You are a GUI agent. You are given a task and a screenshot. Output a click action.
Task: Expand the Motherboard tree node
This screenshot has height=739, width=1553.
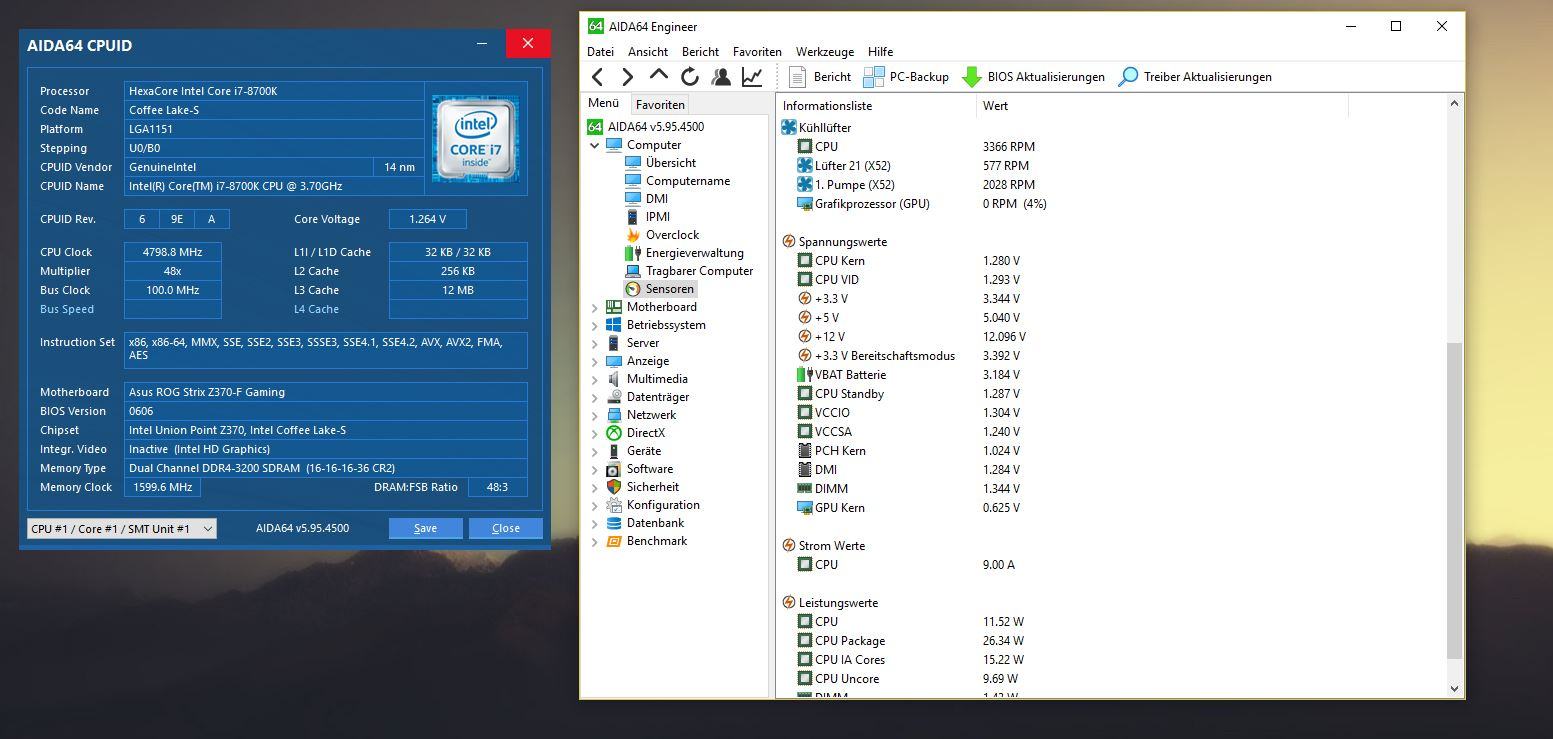pyautogui.click(x=595, y=308)
